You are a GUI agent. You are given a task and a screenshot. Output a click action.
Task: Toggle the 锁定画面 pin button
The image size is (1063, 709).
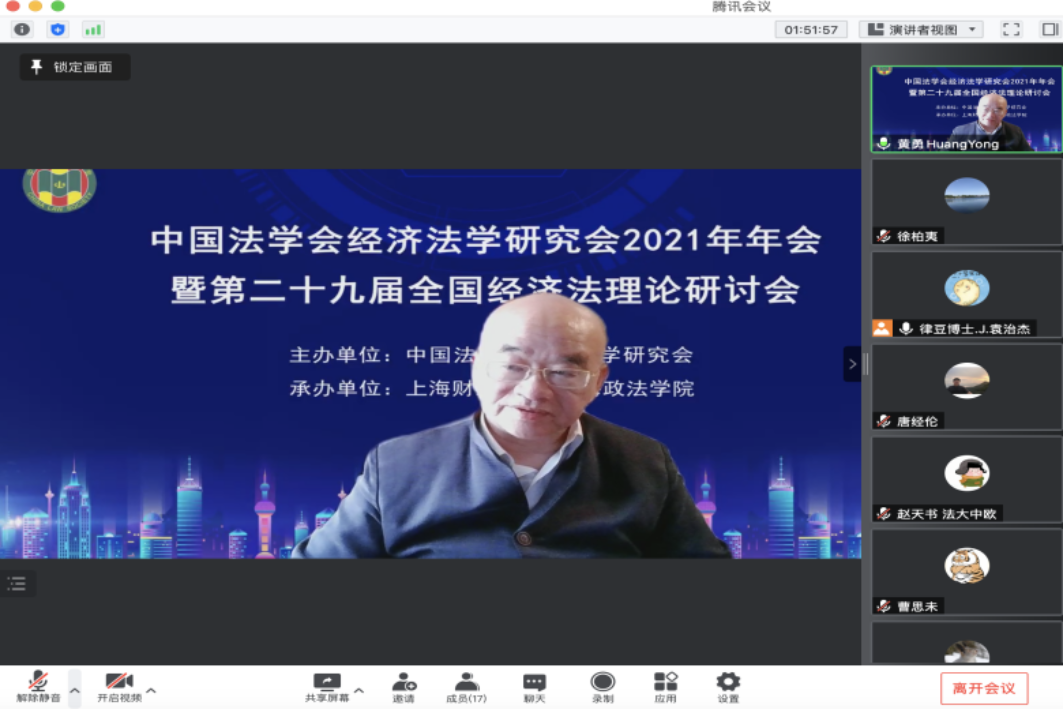75,67
